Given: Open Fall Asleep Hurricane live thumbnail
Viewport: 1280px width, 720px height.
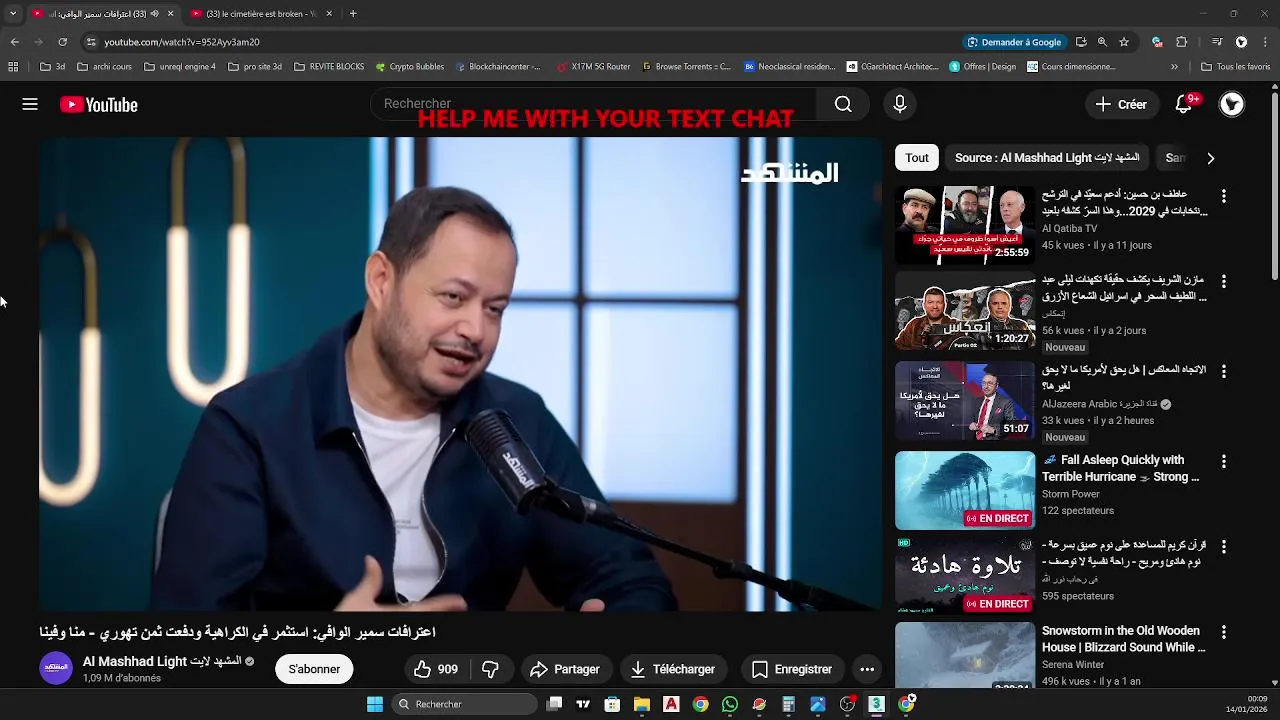Looking at the screenshot, I should point(965,490).
